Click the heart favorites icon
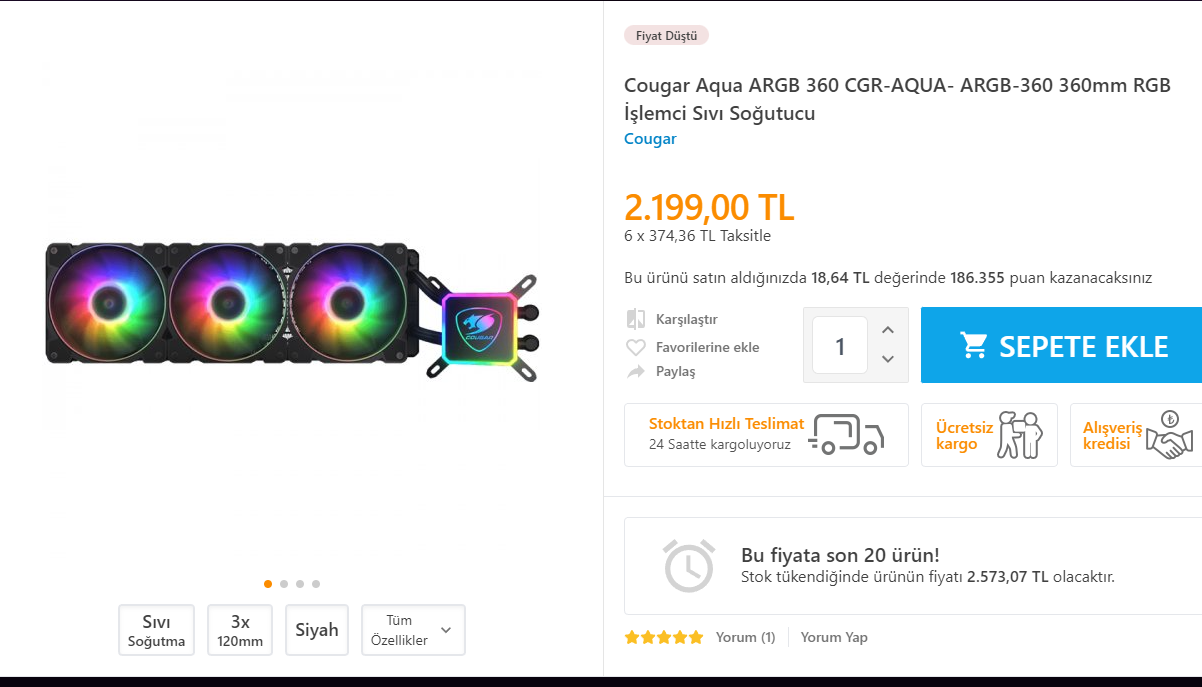 [x=636, y=347]
